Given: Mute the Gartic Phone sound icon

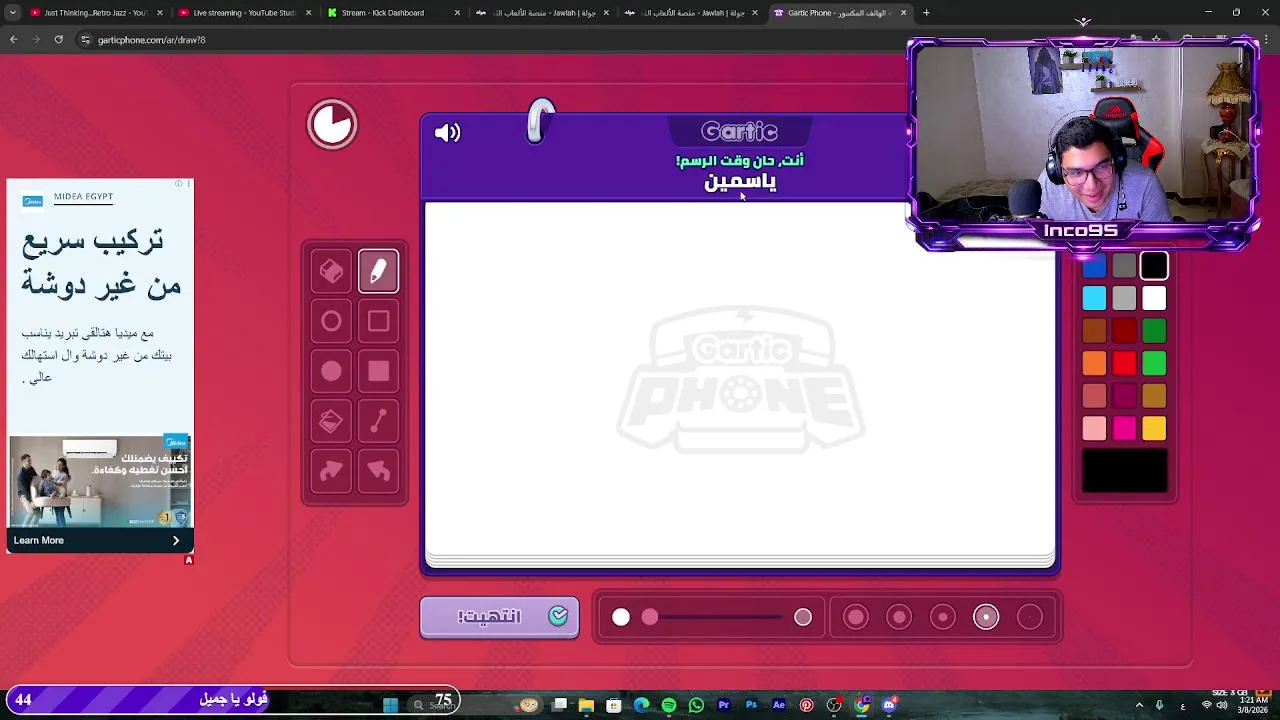Looking at the screenshot, I should click(447, 132).
